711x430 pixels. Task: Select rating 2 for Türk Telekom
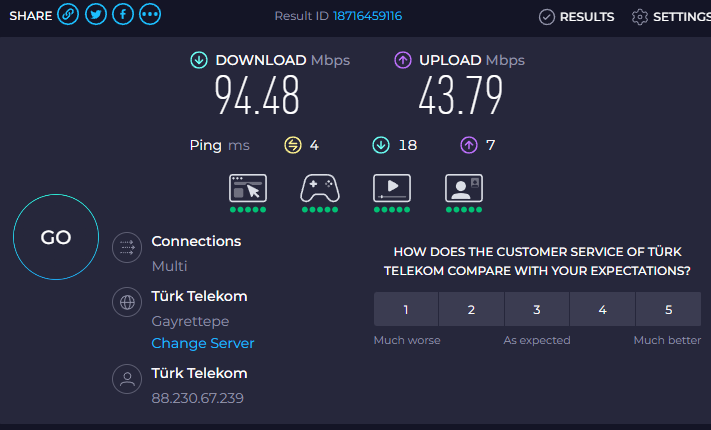point(471,310)
